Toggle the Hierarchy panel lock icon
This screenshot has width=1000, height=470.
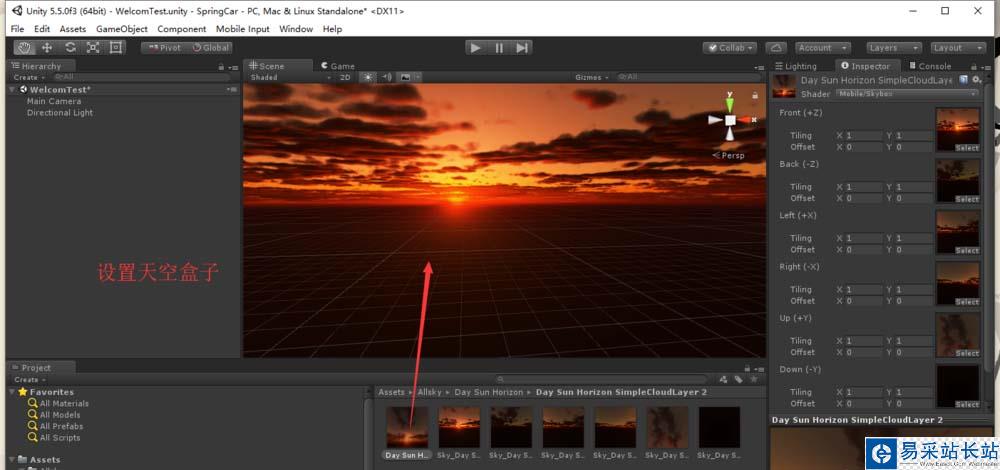221,66
